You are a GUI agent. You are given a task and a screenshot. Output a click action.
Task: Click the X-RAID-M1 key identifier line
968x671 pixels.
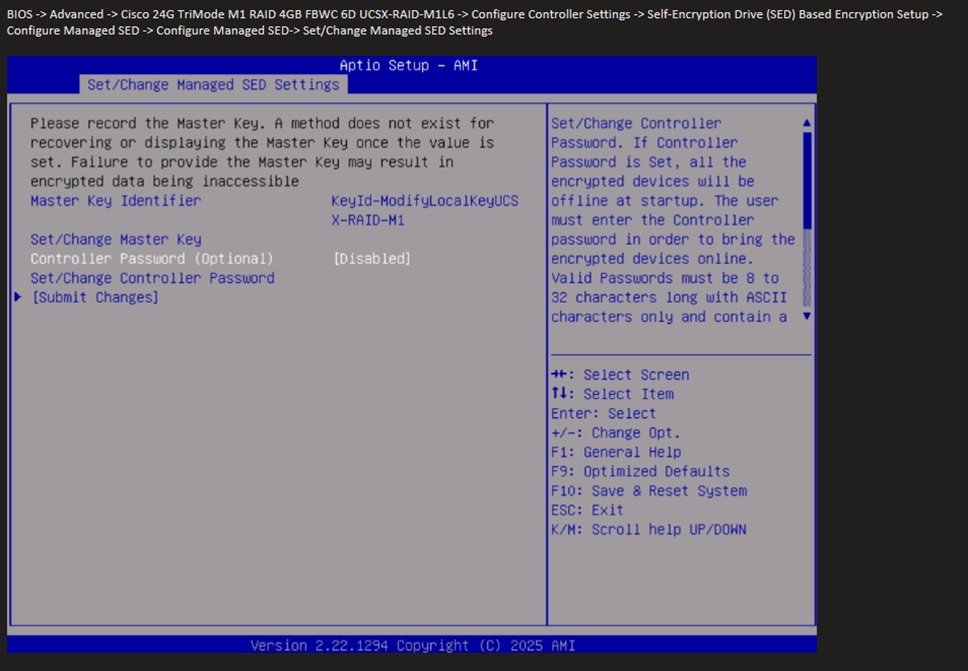tap(368, 220)
